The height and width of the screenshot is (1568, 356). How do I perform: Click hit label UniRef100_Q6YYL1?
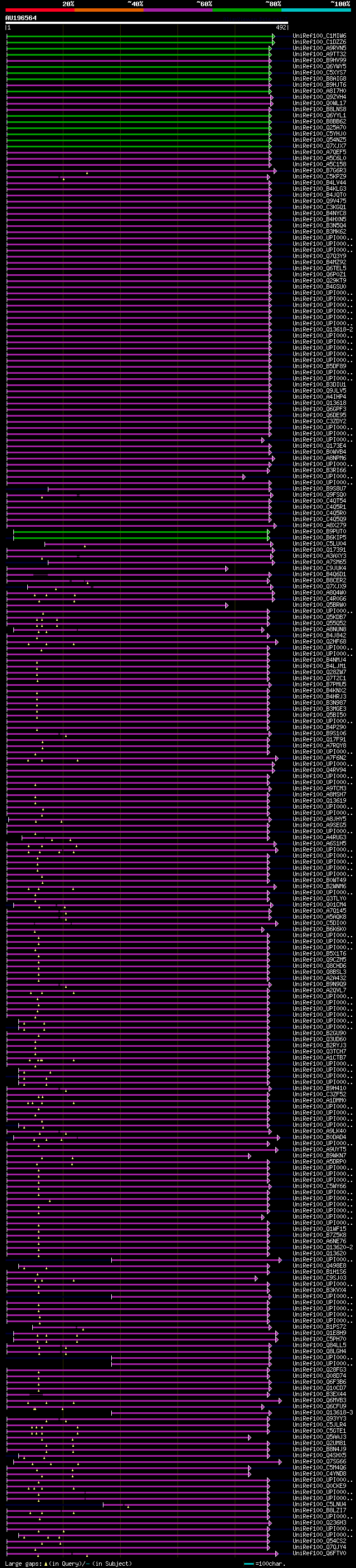(x=319, y=116)
